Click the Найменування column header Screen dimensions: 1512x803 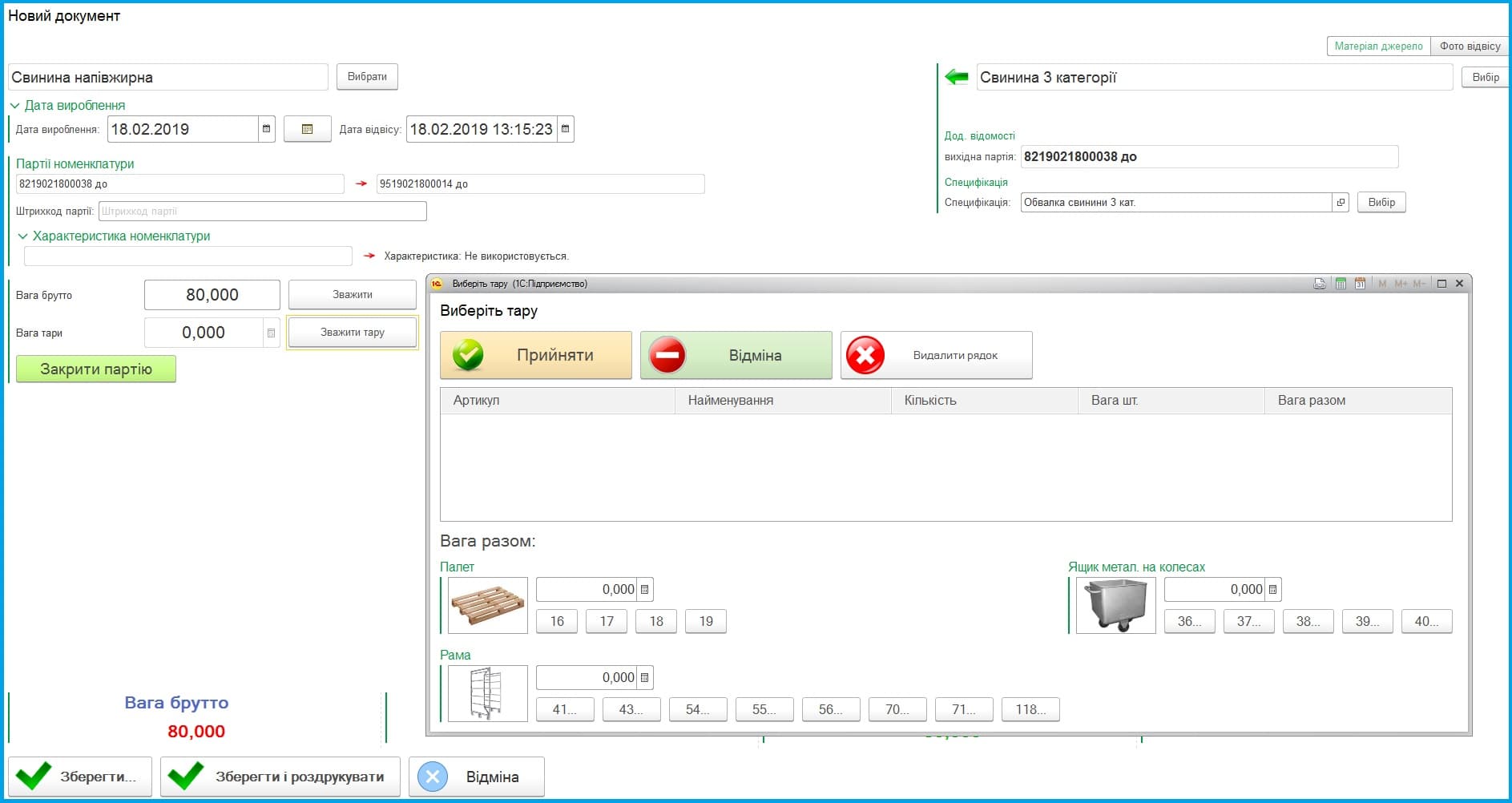coord(783,401)
